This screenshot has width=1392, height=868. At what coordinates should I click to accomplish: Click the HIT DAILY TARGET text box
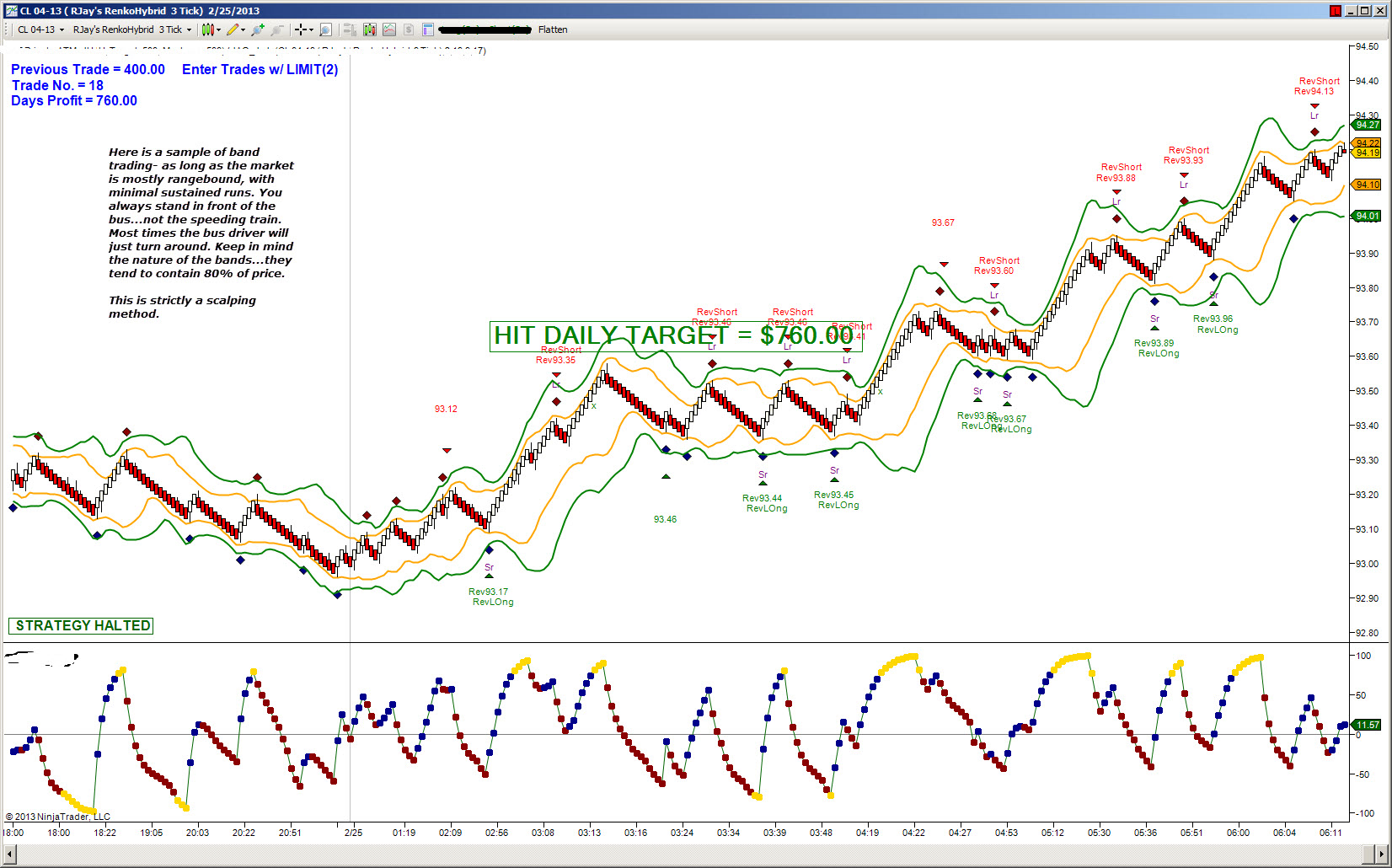click(x=676, y=335)
